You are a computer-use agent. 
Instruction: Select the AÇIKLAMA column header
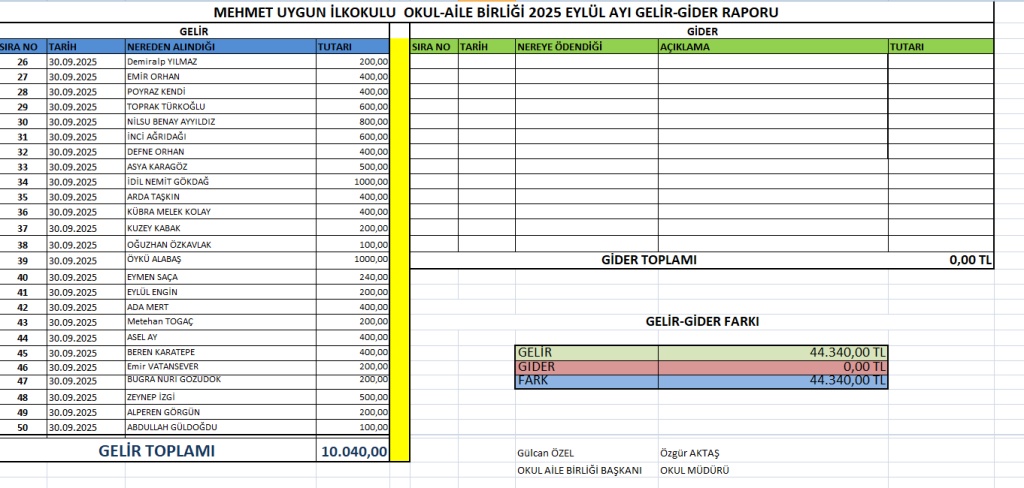point(771,46)
